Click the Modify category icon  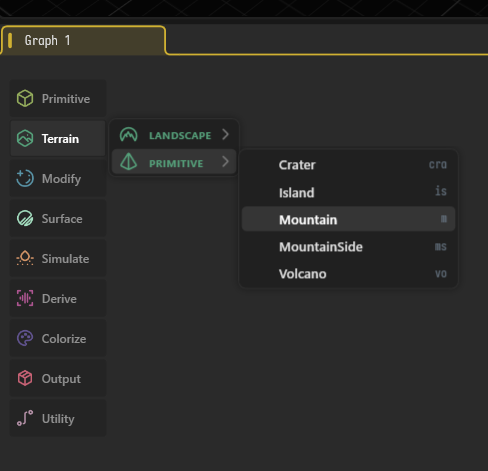click(x=25, y=178)
